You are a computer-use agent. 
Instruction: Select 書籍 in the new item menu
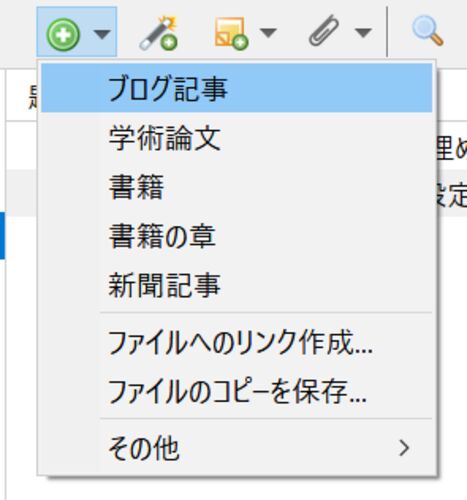237,187
